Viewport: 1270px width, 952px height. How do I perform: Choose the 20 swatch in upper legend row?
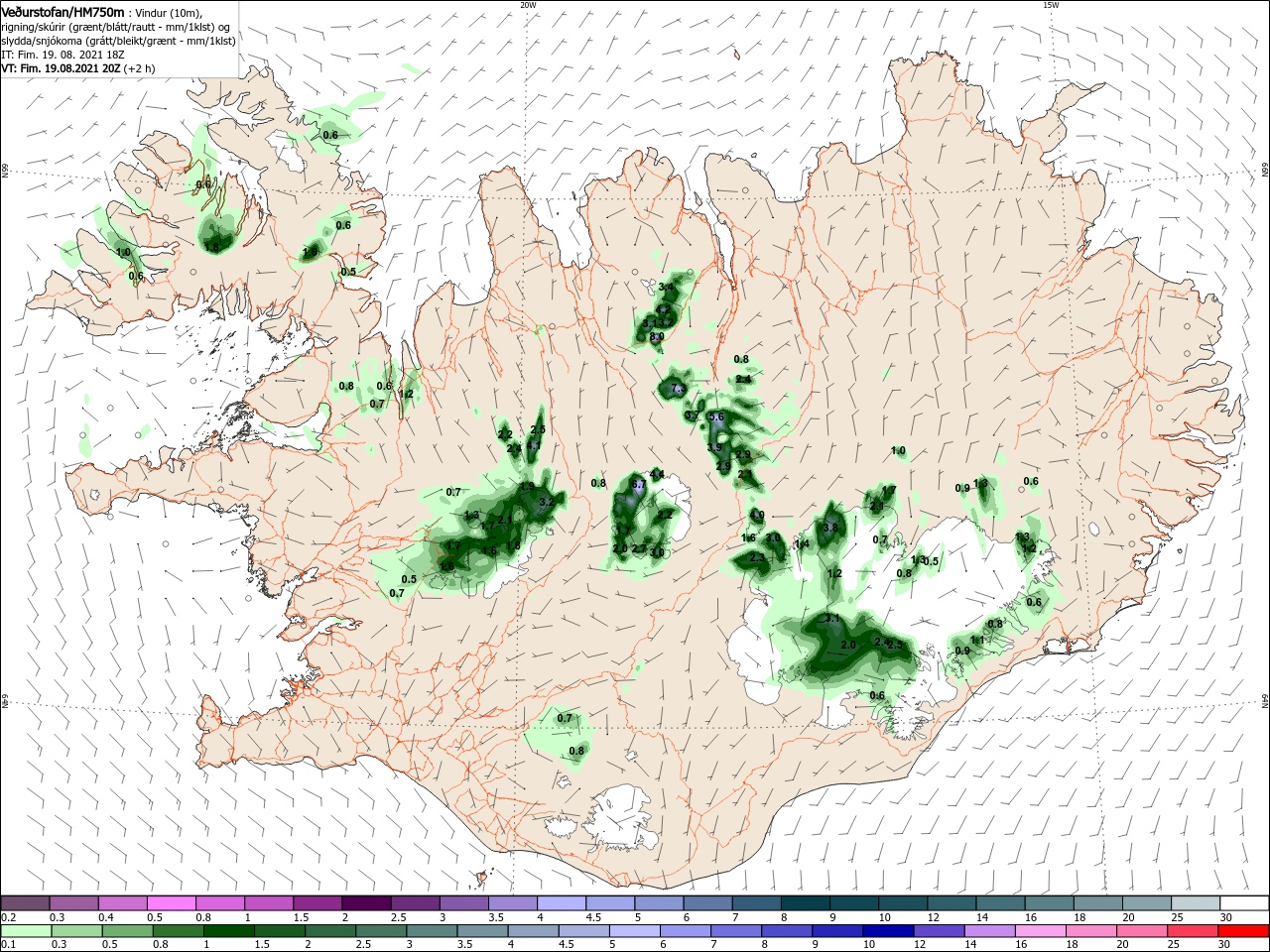(x=1146, y=903)
